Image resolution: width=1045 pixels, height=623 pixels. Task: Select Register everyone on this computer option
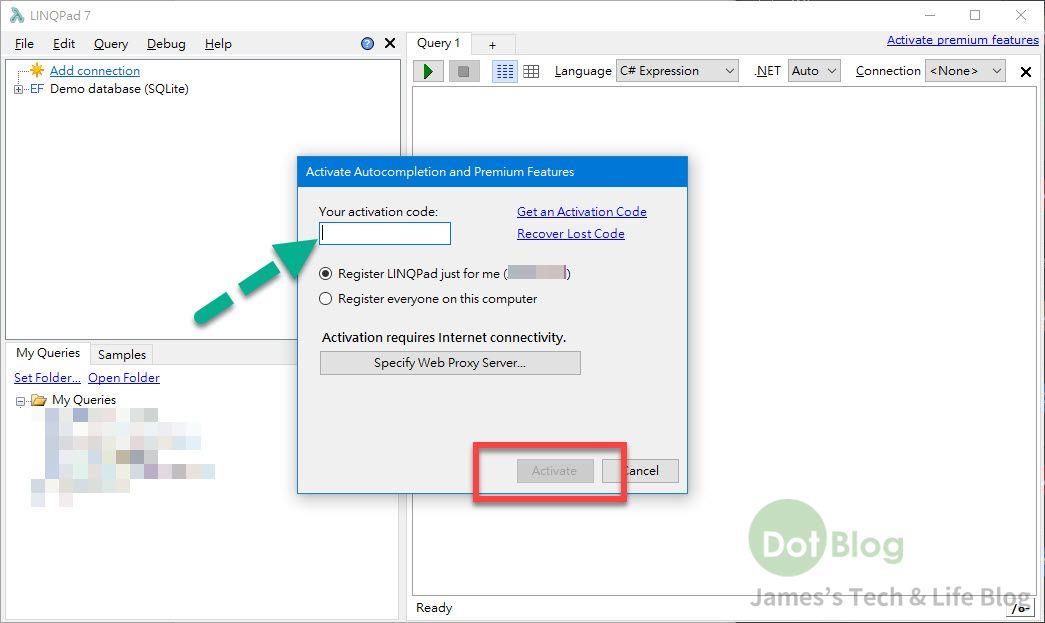pyautogui.click(x=325, y=299)
